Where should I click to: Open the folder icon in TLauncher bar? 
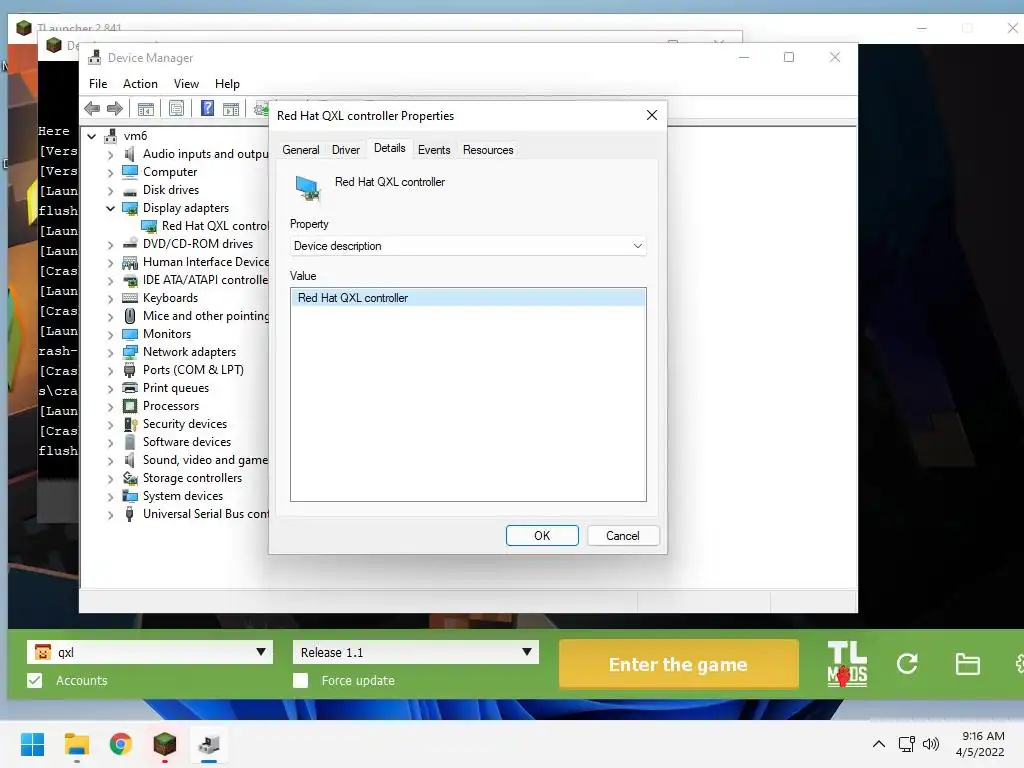(x=967, y=664)
